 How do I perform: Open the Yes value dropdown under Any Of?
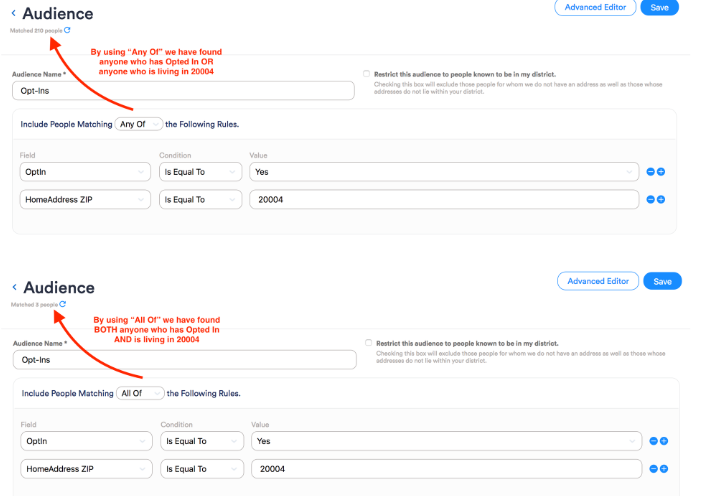(x=443, y=172)
